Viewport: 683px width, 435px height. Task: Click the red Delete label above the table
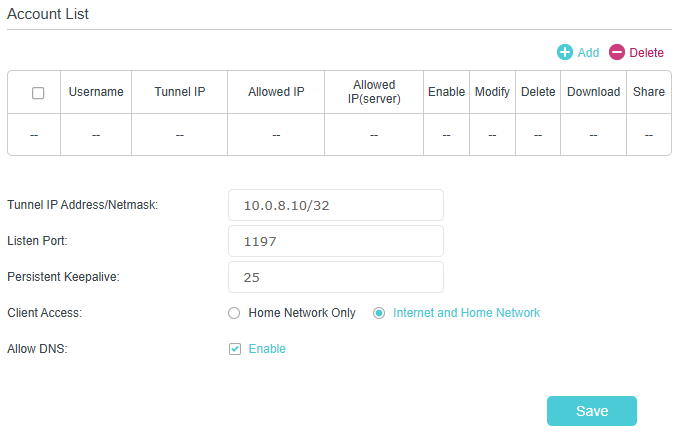[x=646, y=53]
